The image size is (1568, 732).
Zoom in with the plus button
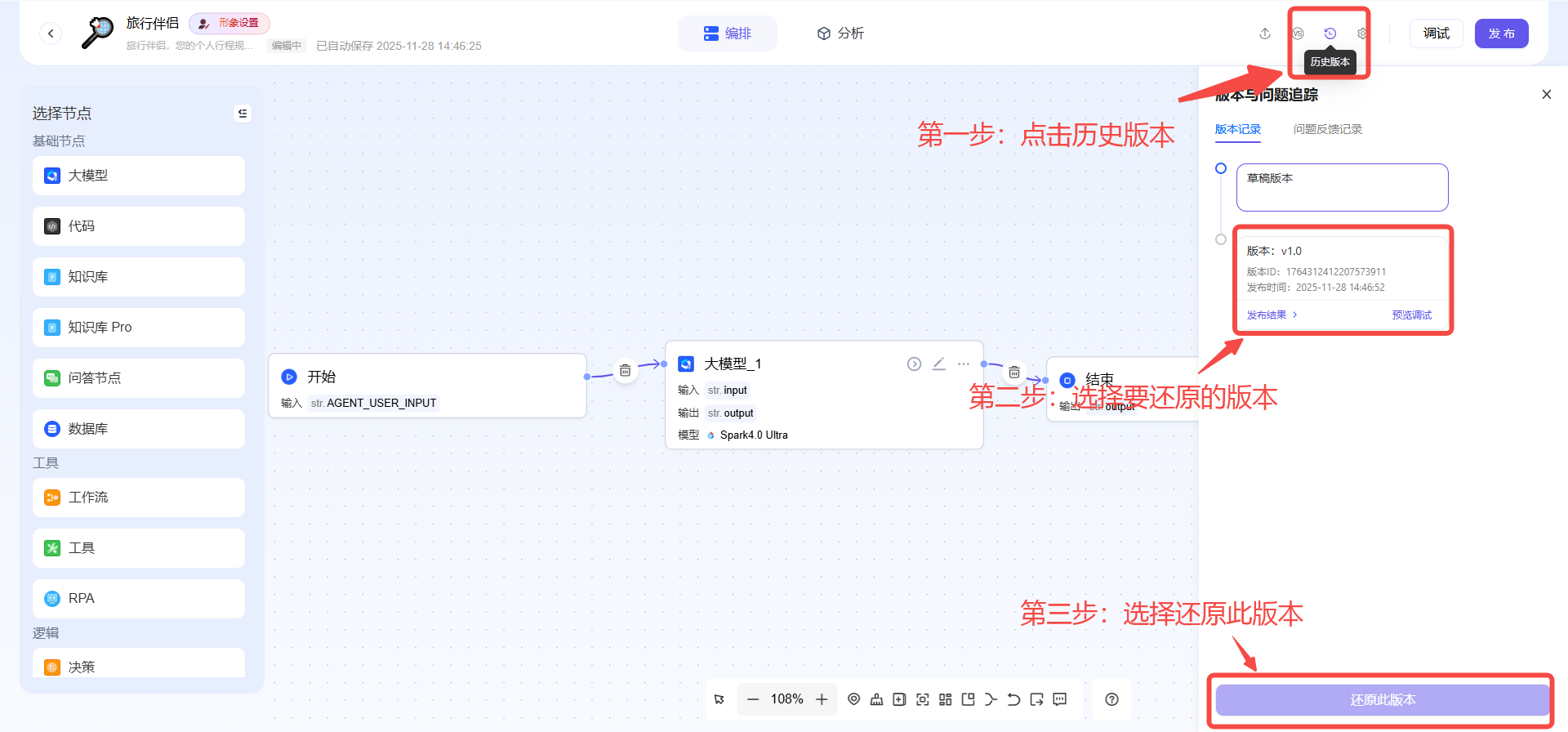click(x=822, y=699)
